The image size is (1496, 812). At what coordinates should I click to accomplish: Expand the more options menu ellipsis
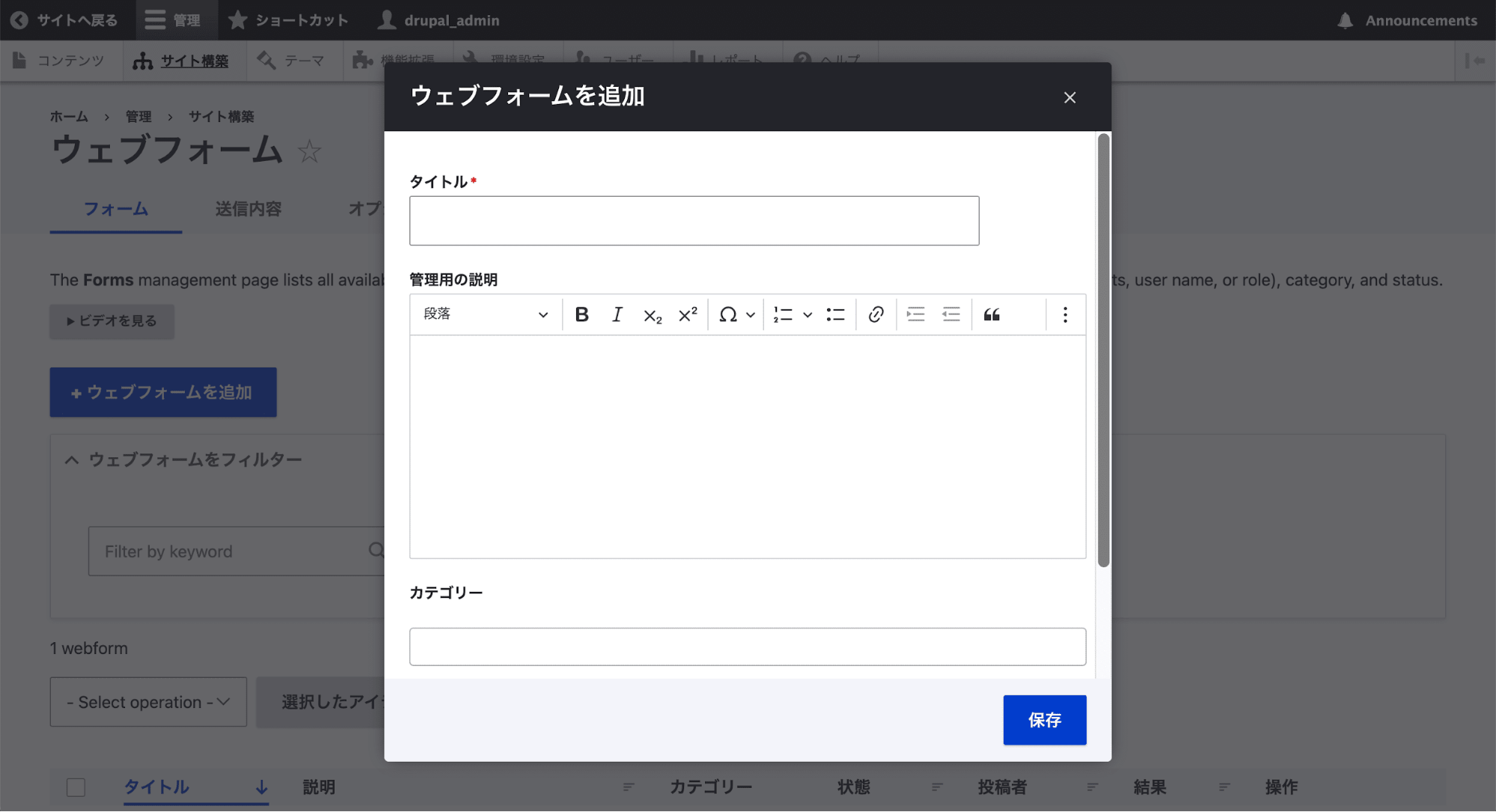click(1064, 315)
